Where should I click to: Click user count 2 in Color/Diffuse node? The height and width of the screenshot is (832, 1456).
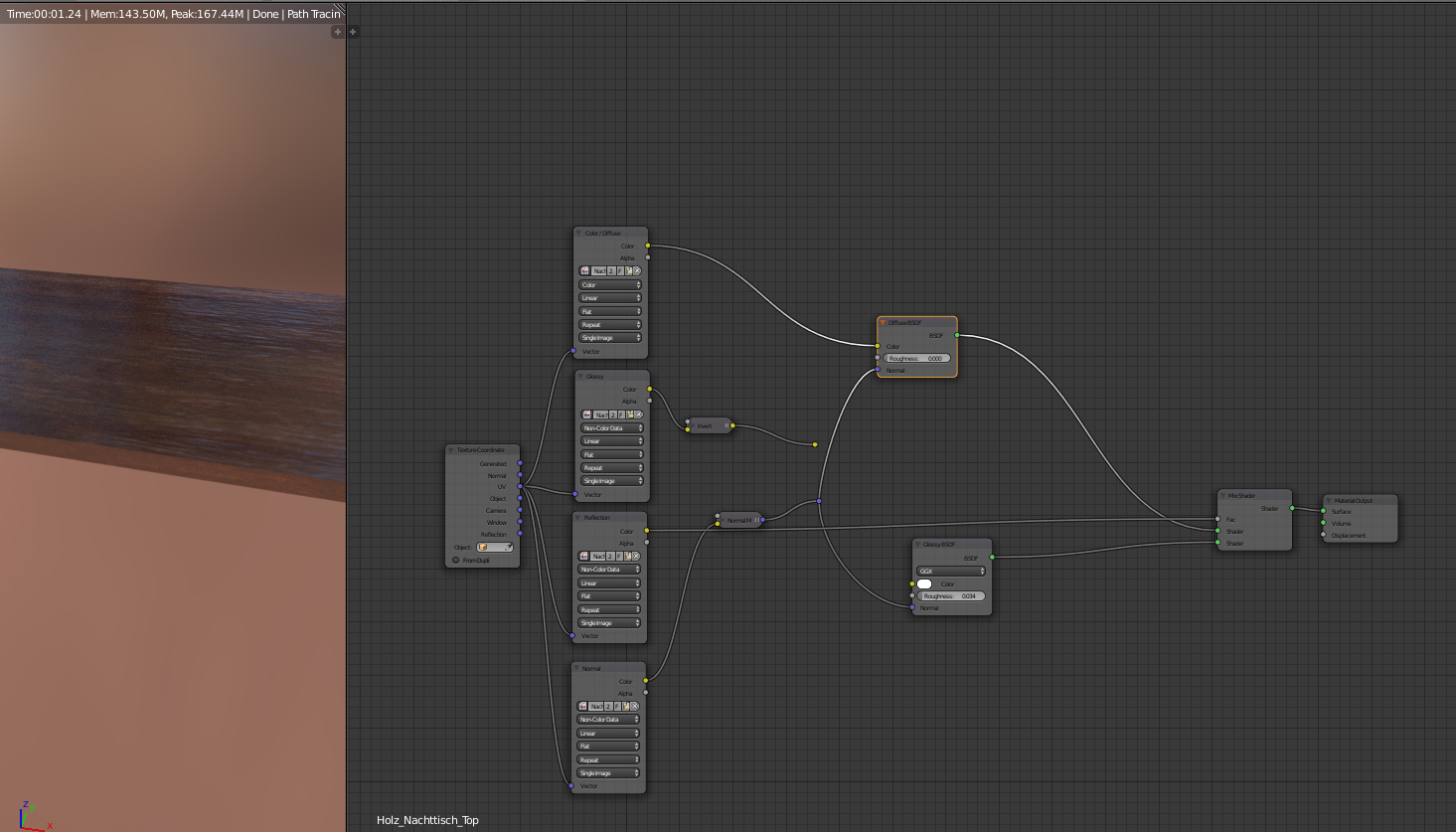pyautogui.click(x=611, y=270)
